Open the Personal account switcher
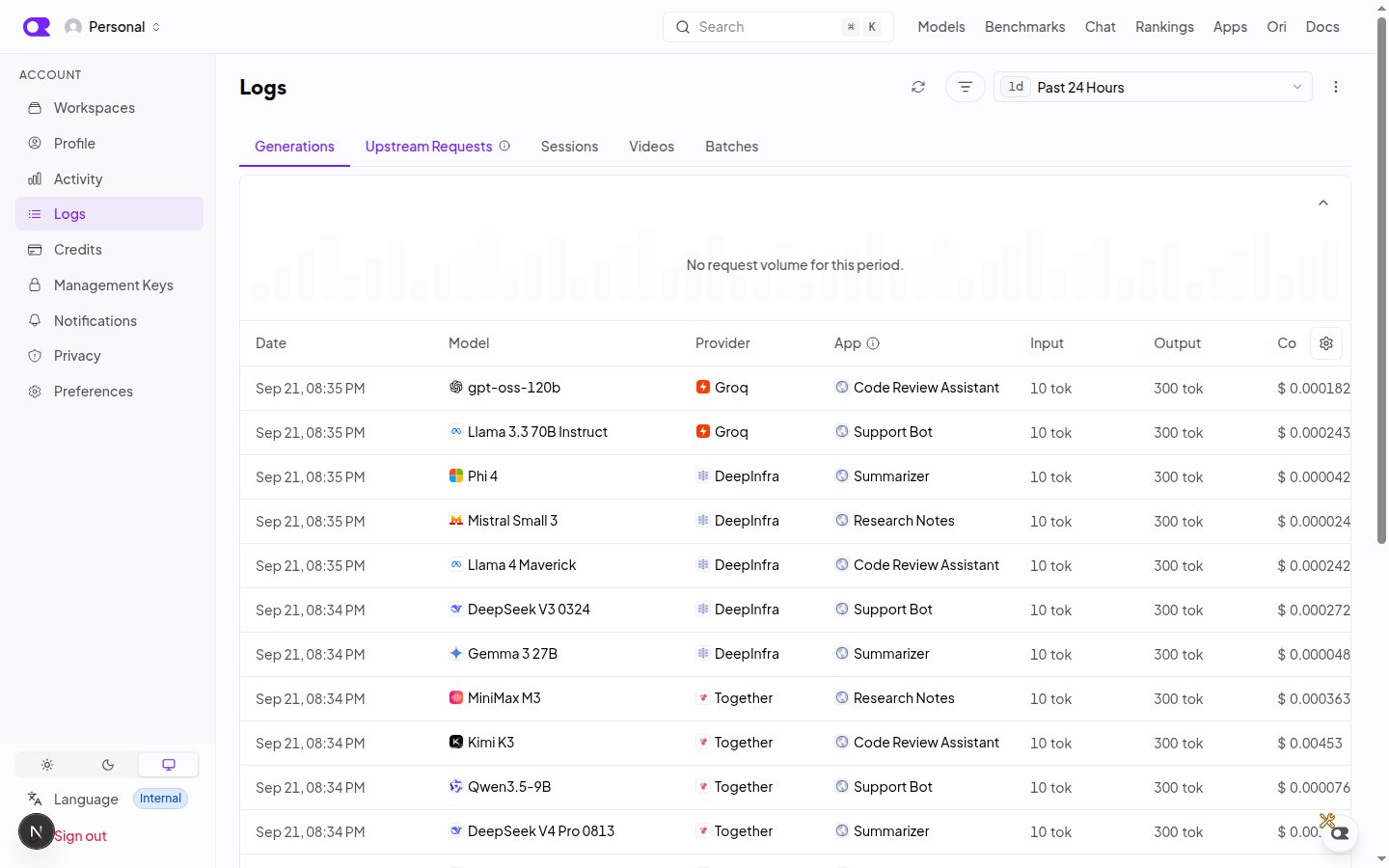Image resolution: width=1389 pixels, height=868 pixels. (x=113, y=27)
